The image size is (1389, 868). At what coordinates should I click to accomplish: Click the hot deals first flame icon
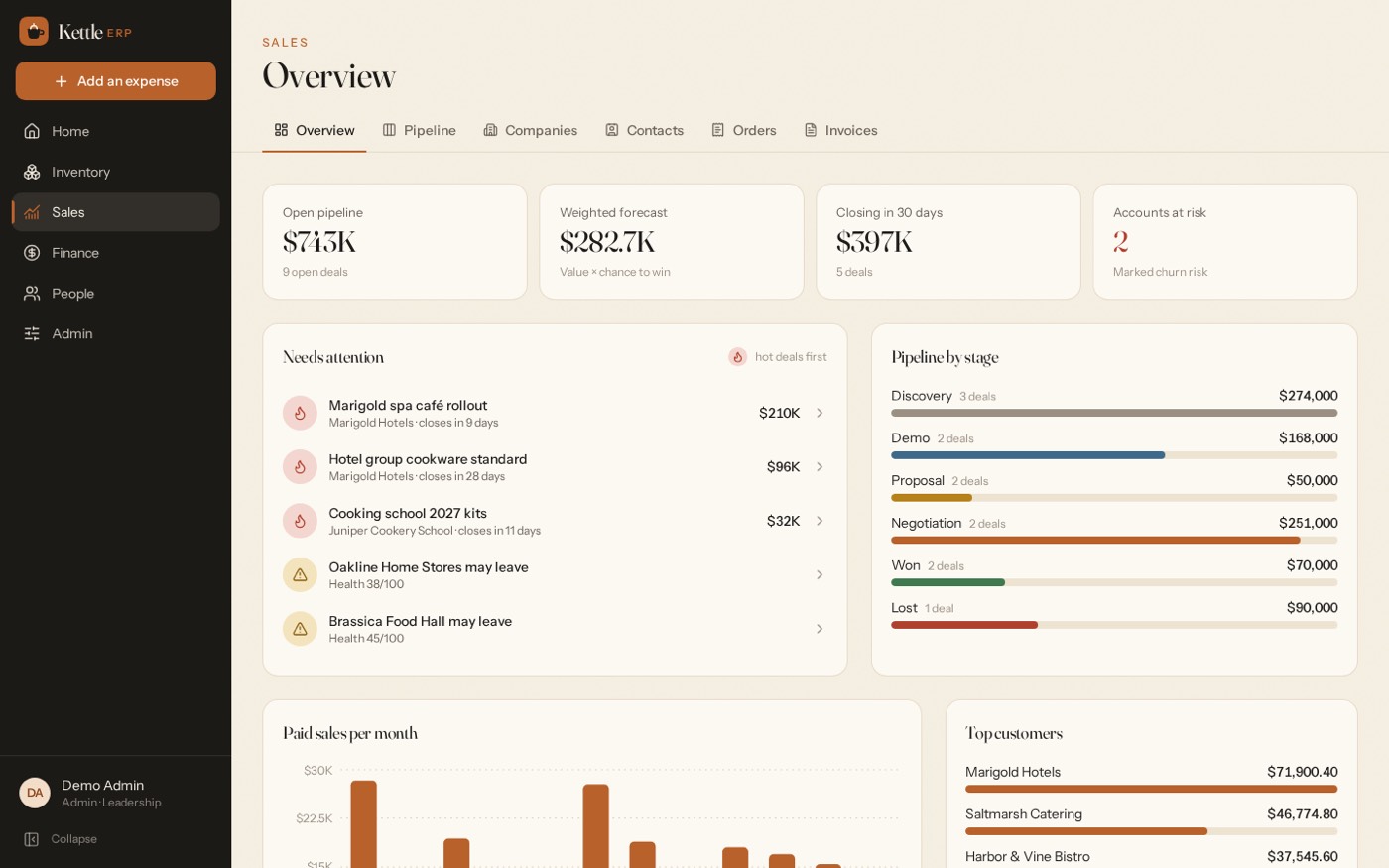(x=737, y=357)
